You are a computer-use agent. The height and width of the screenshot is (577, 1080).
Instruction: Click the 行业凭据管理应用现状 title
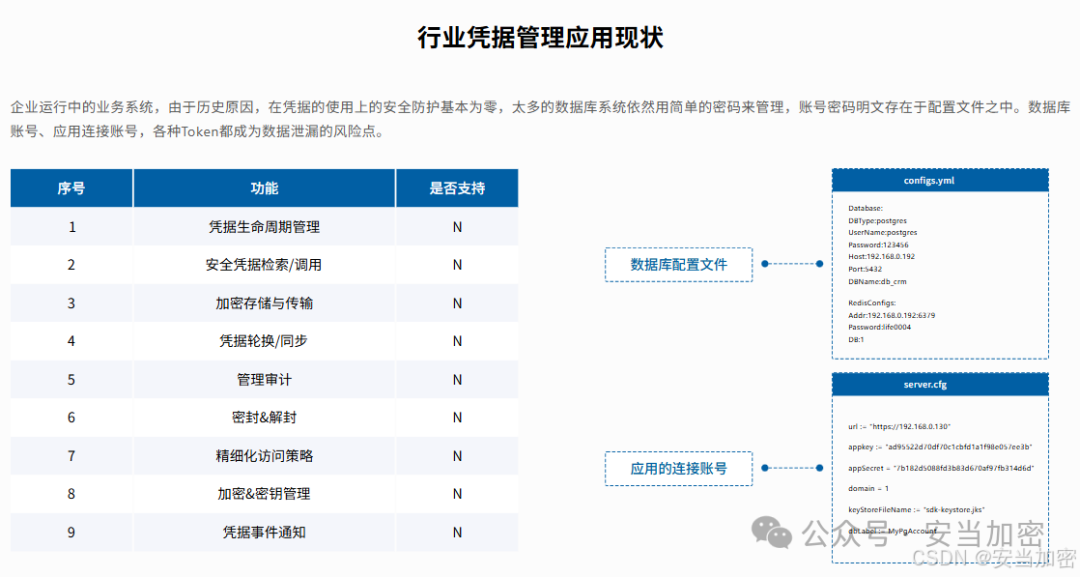(540, 38)
